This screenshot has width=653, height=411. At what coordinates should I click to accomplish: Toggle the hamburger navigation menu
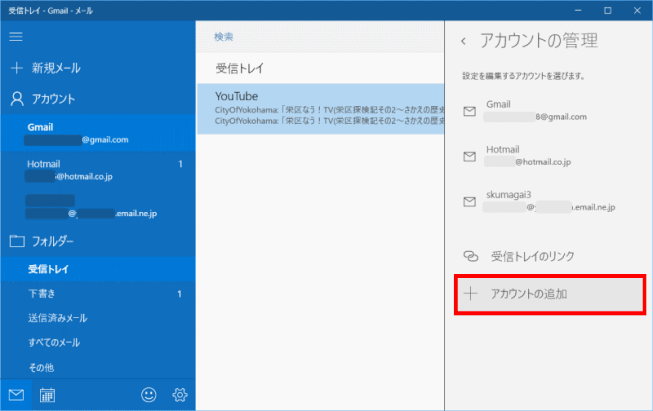click(16, 37)
